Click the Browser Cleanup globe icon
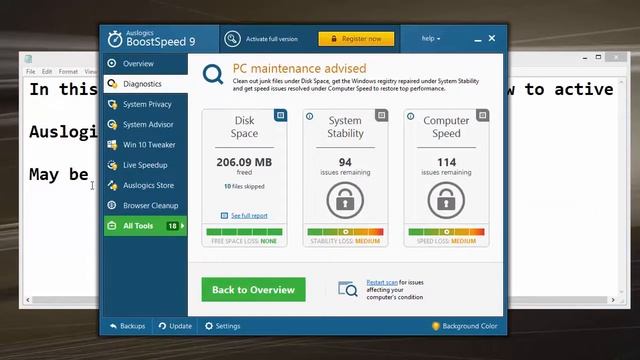Image resolution: width=640 pixels, height=360 pixels. pos(112,205)
